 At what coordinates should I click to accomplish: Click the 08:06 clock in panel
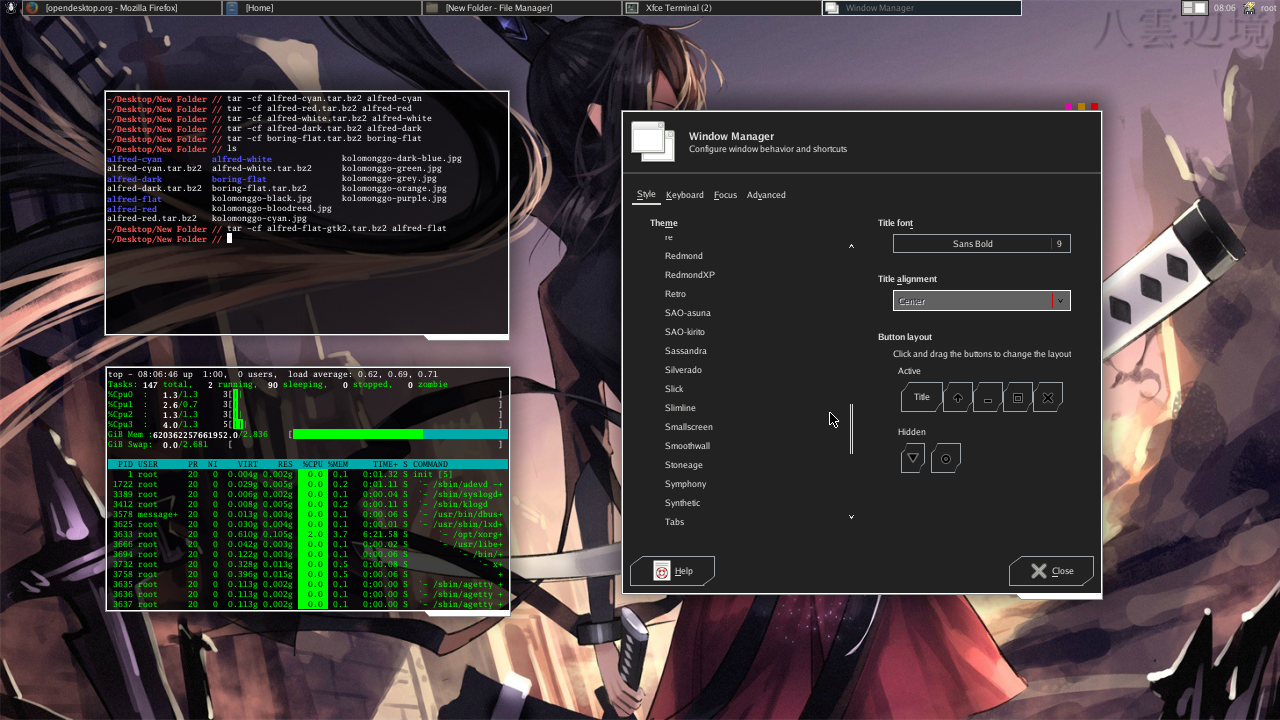tap(1224, 8)
